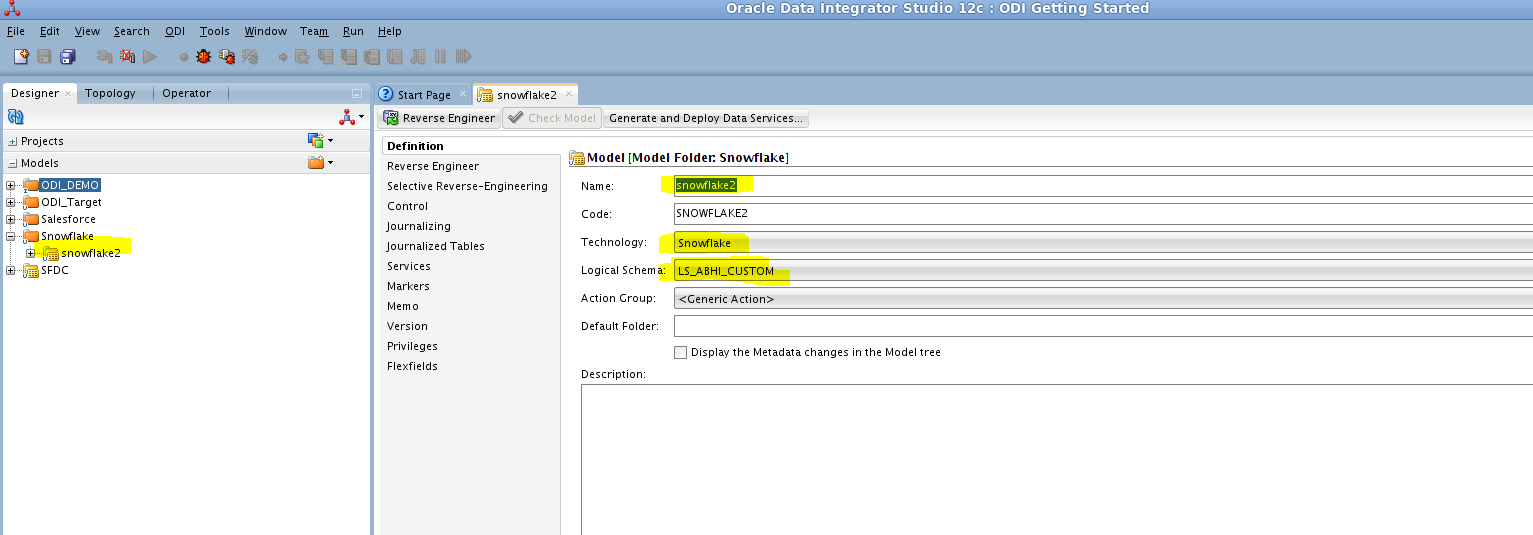Click the grey pause bars icon
The height and width of the screenshot is (535, 1533).
[440, 57]
